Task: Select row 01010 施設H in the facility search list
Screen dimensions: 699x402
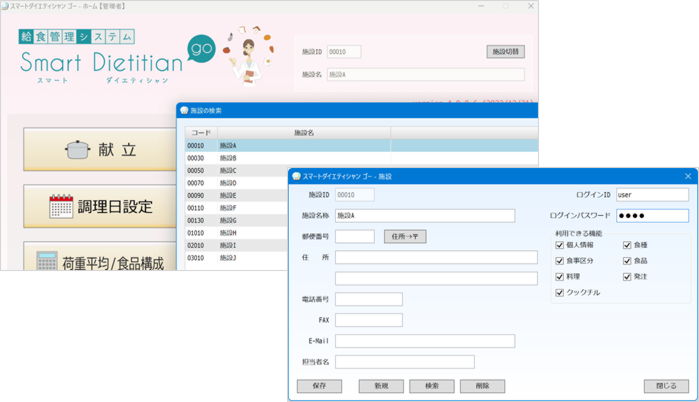Action: click(x=237, y=233)
